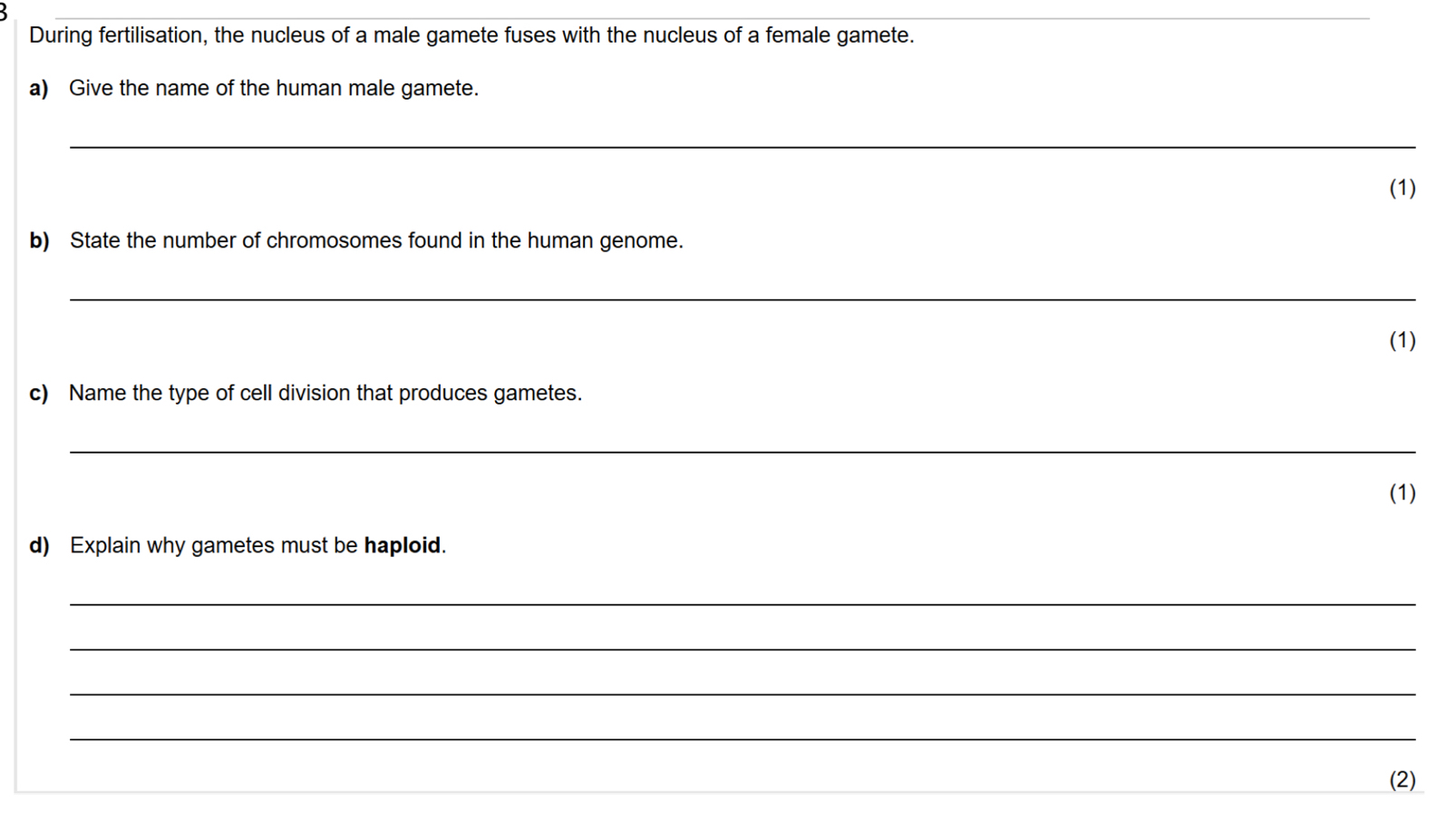Click the a) question label
The height and width of the screenshot is (830, 1456).
[38, 88]
